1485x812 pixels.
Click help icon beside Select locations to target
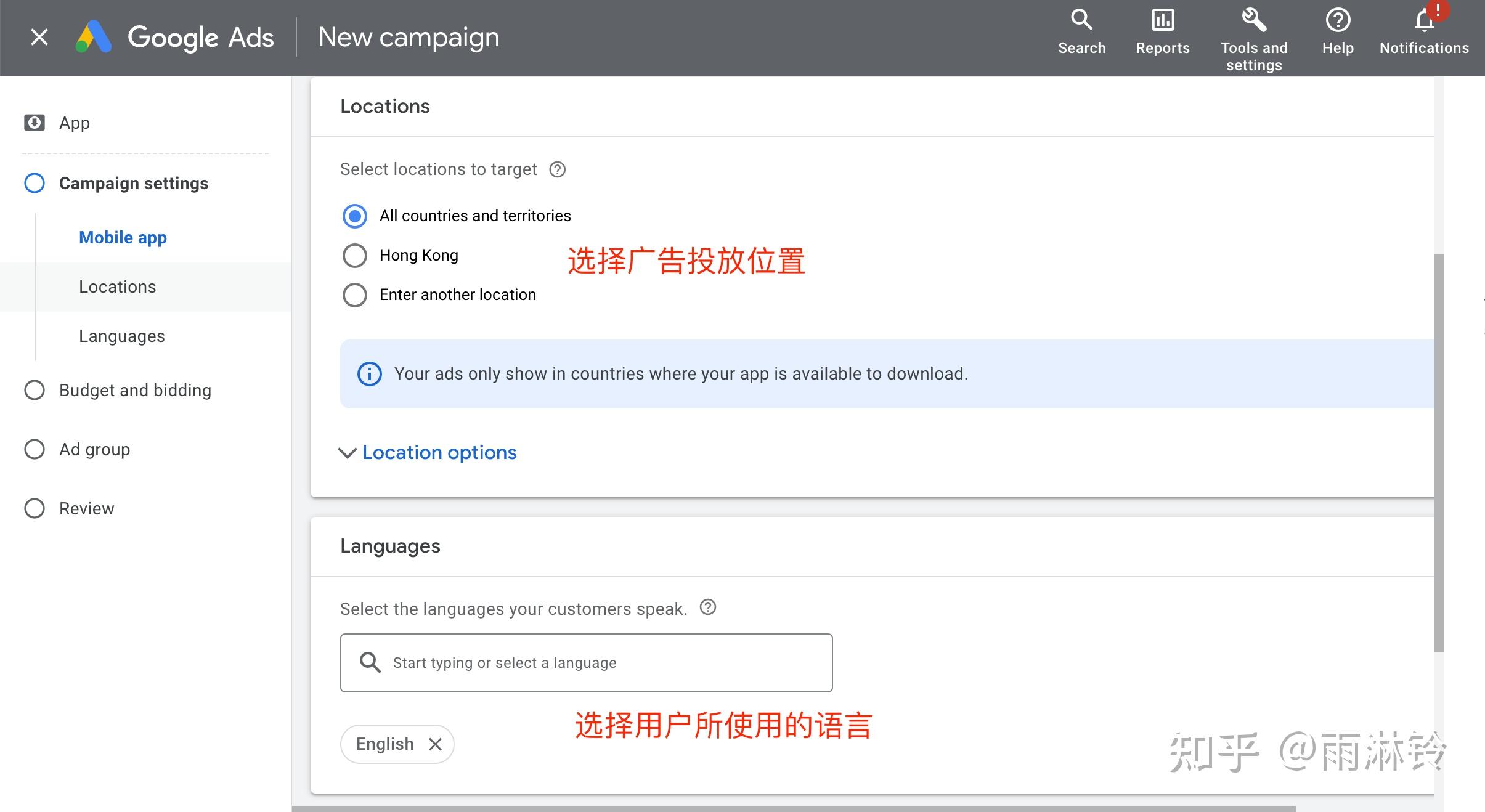pyautogui.click(x=558, y=169)
